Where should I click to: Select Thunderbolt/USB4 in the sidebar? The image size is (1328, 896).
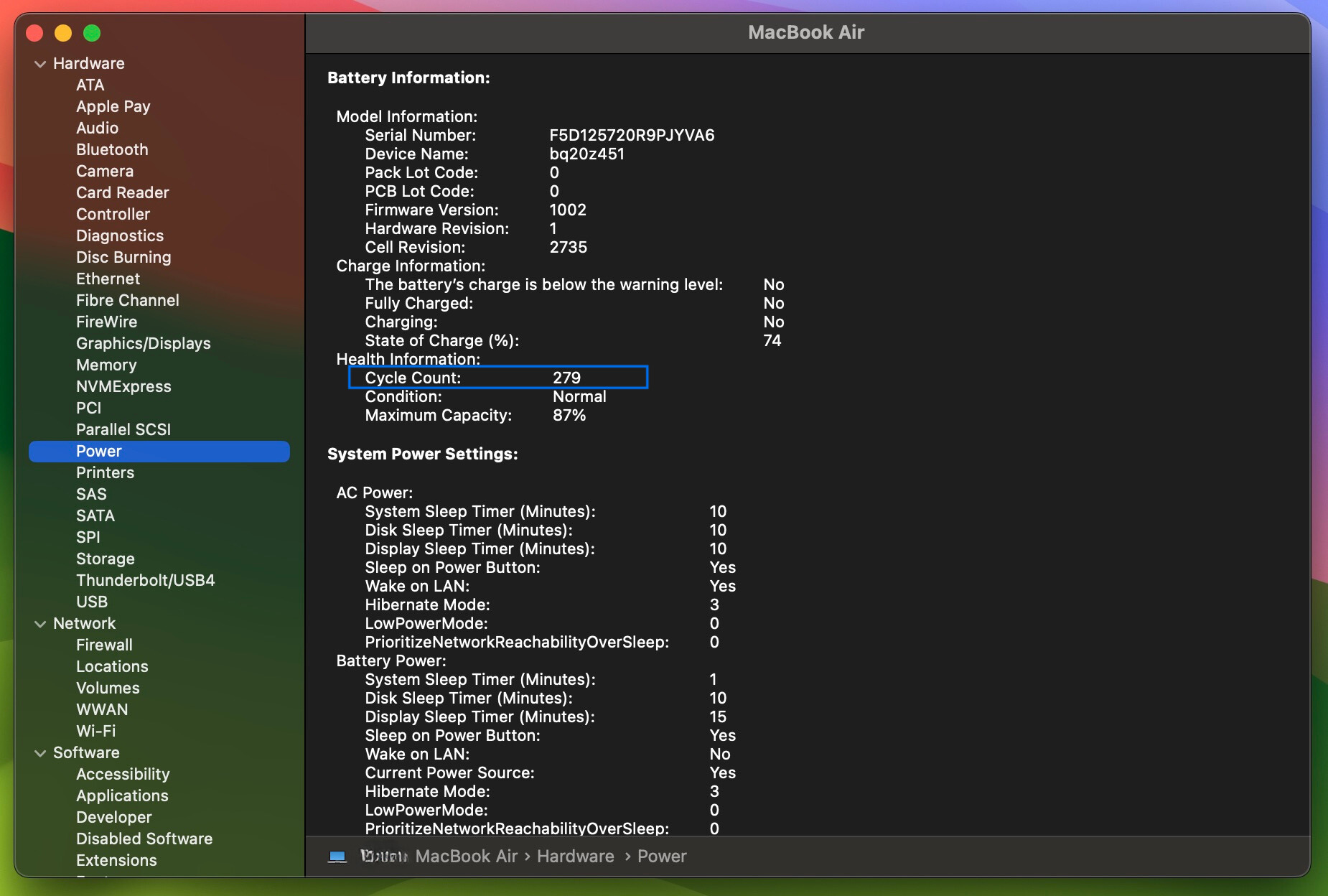pos(146,580)
